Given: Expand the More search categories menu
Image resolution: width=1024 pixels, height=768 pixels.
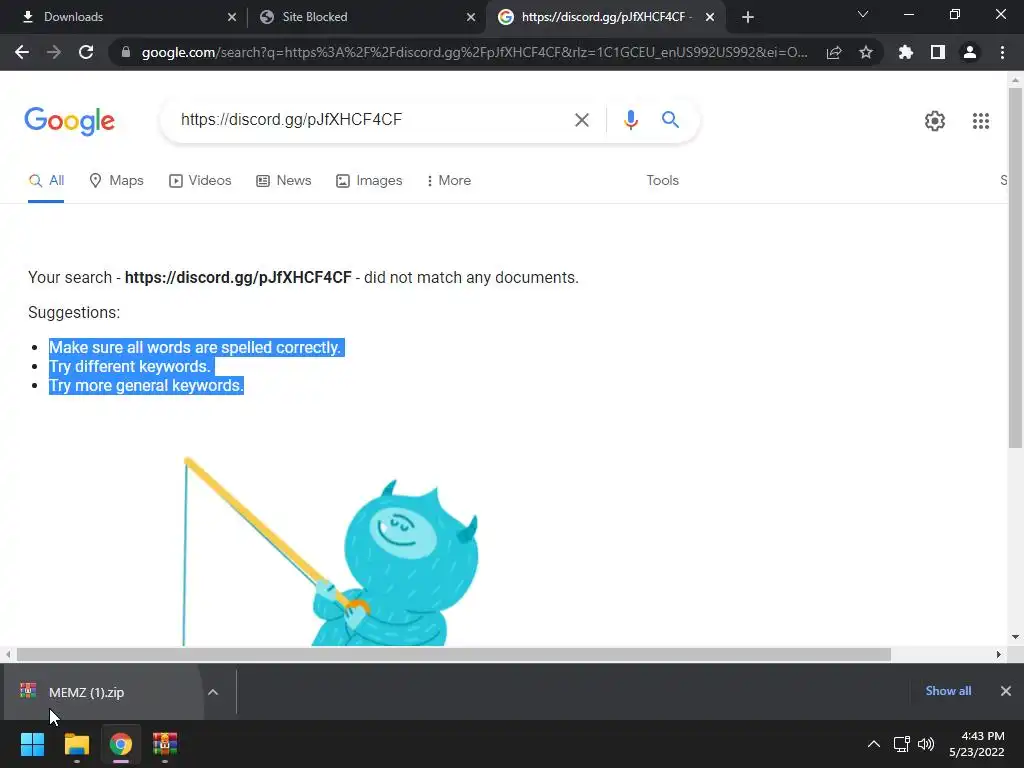Looking at the screenshot, I should point(449,181).
